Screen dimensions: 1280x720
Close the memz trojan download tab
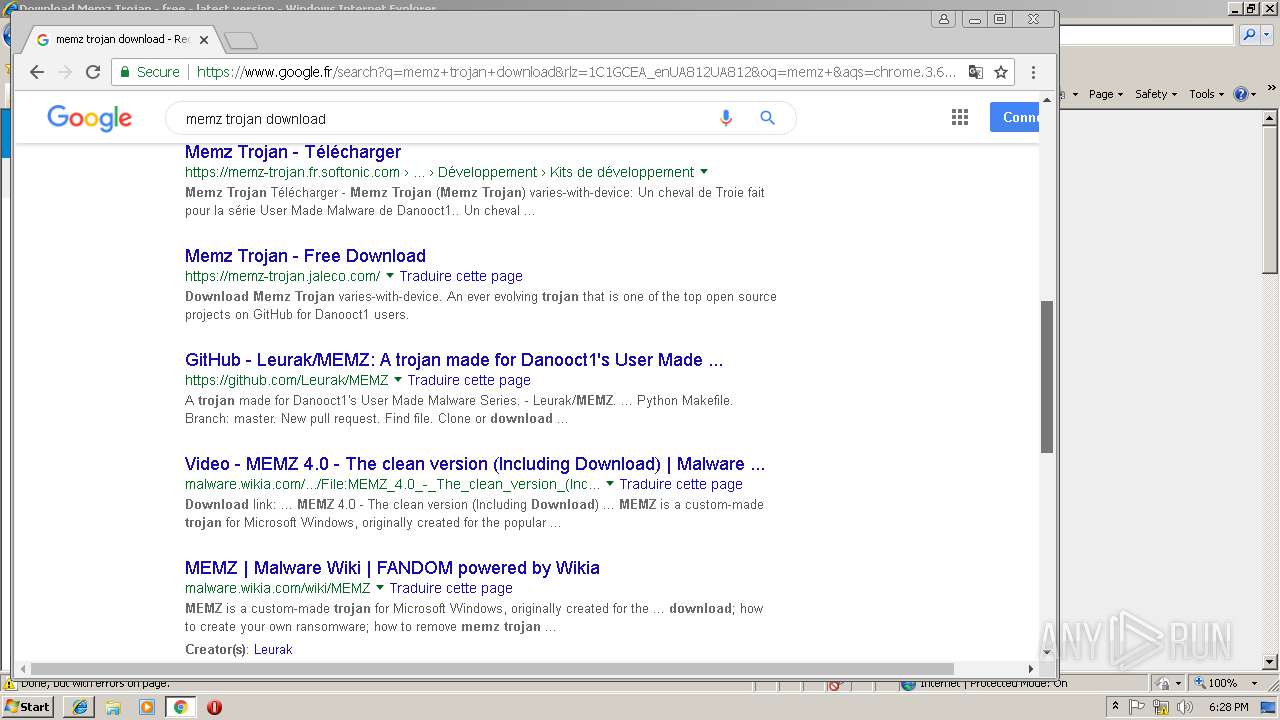click(x=204, y=40)
